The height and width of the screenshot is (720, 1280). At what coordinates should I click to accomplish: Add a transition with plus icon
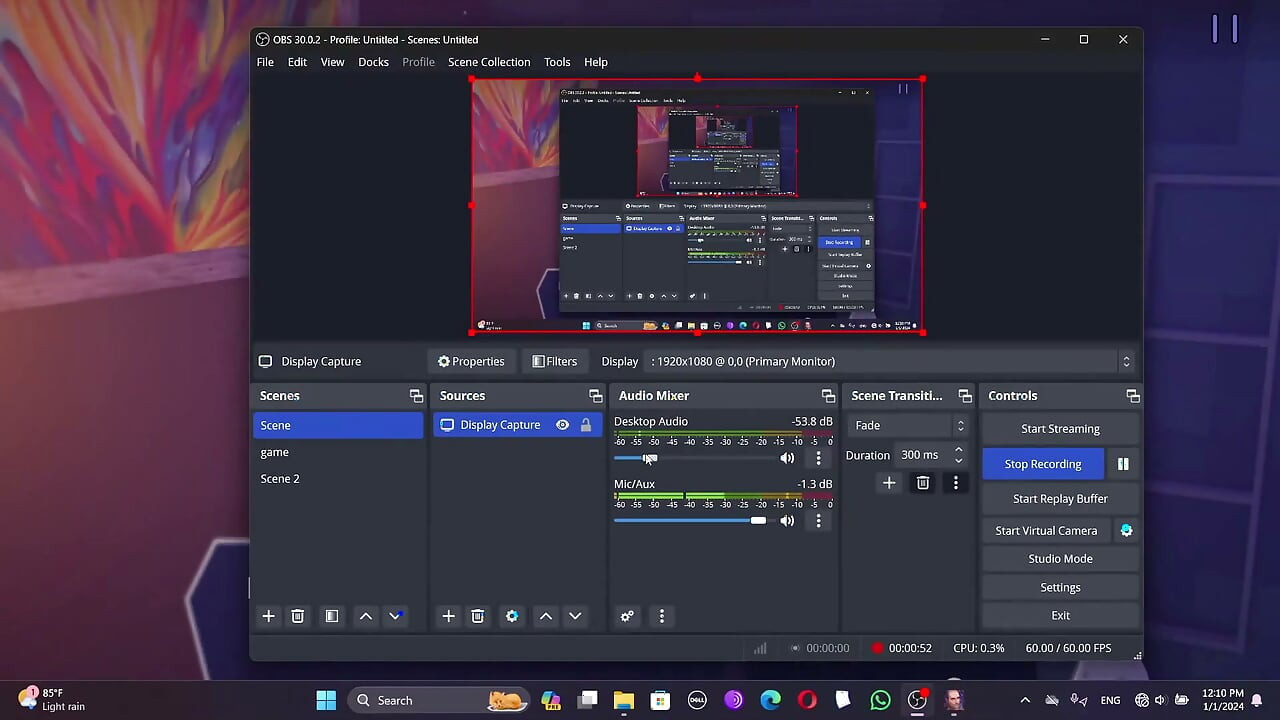(889, 483)
